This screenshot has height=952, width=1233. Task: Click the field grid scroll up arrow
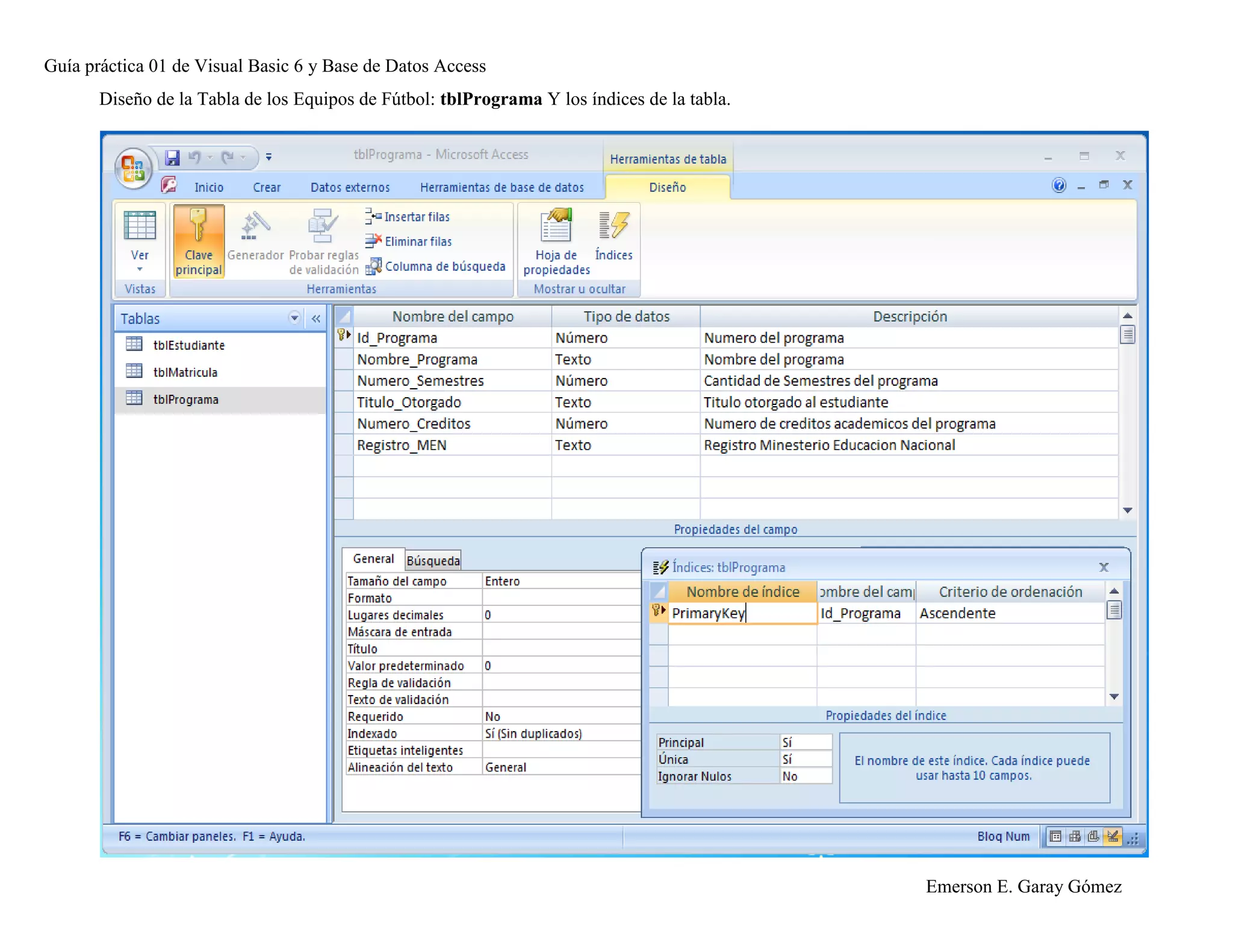point(1128,315)
